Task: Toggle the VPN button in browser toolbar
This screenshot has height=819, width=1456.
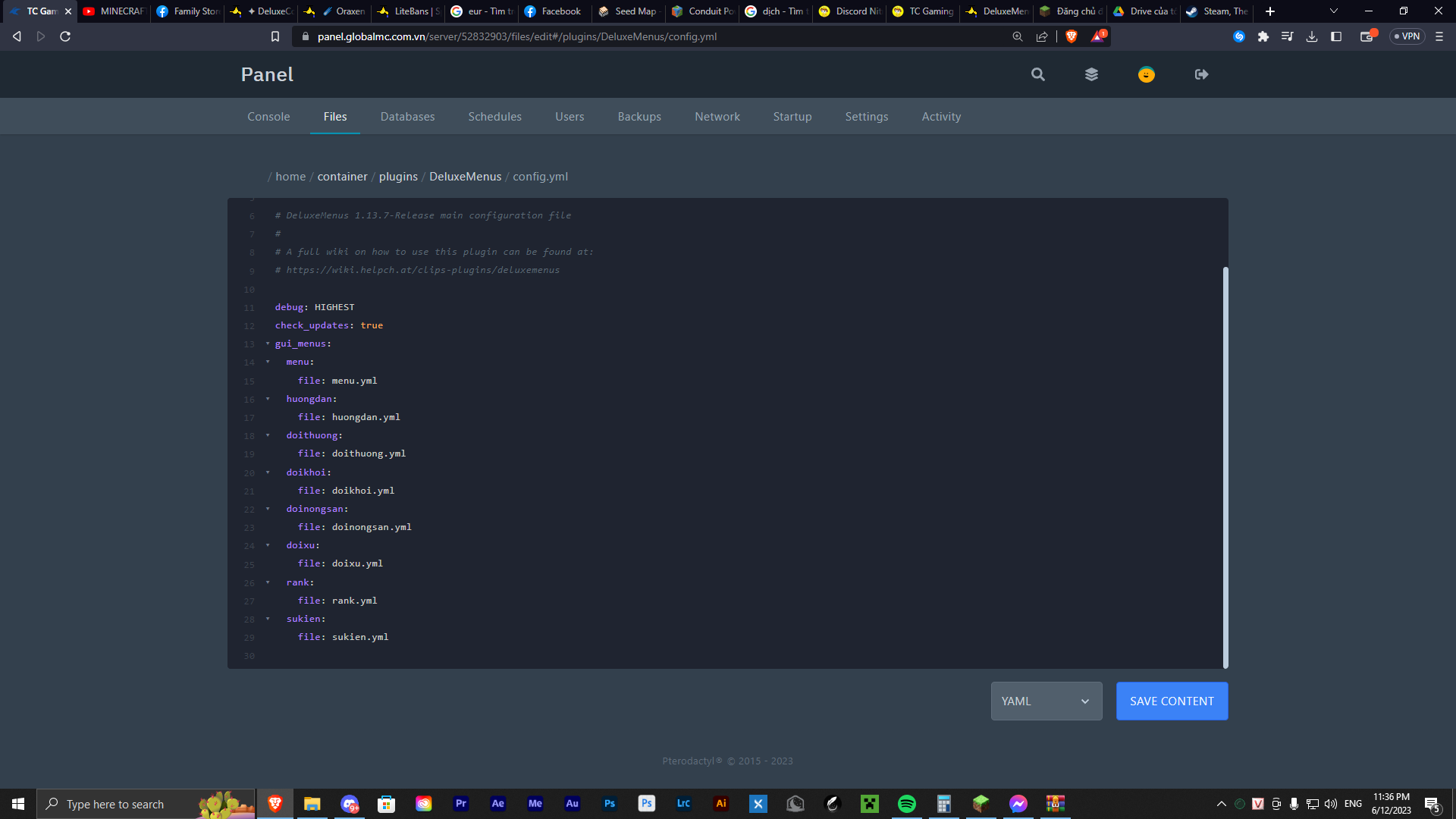Action: click(x=1407, y=36)
